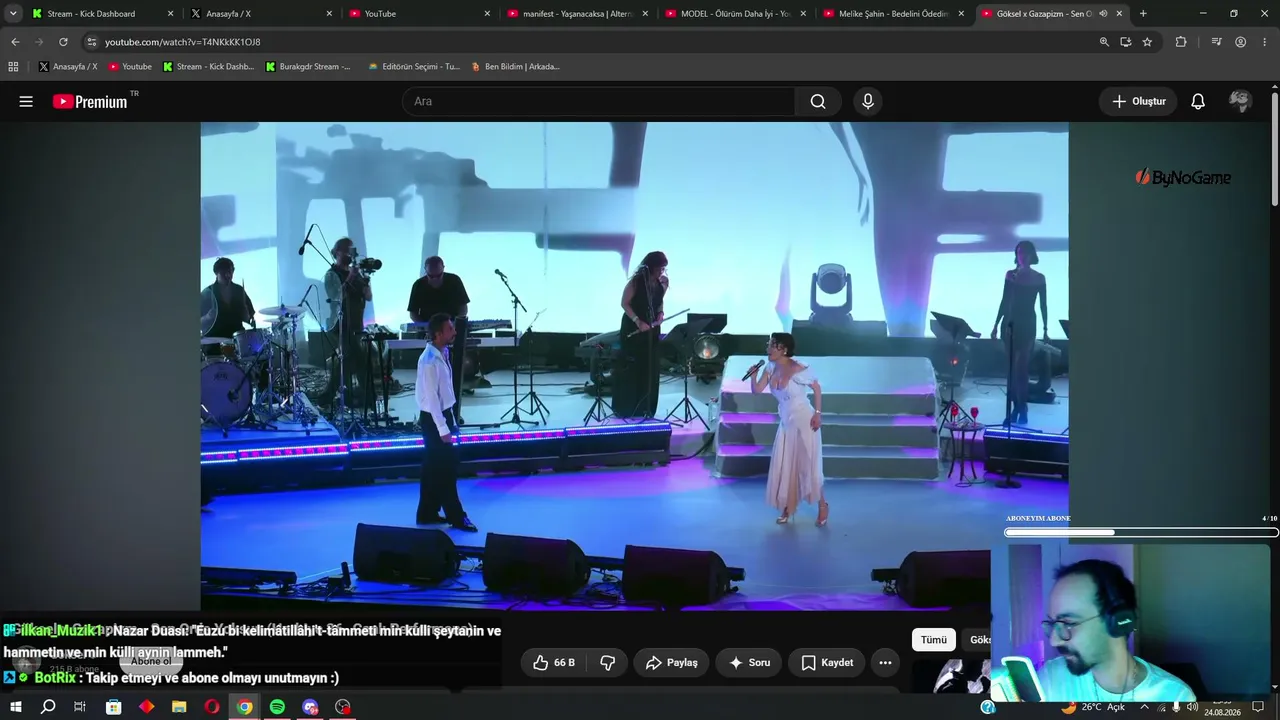Viewport: 1280px width, 720px height.
Task: Bookmark this page with star icon
Action: [1147, 42]
